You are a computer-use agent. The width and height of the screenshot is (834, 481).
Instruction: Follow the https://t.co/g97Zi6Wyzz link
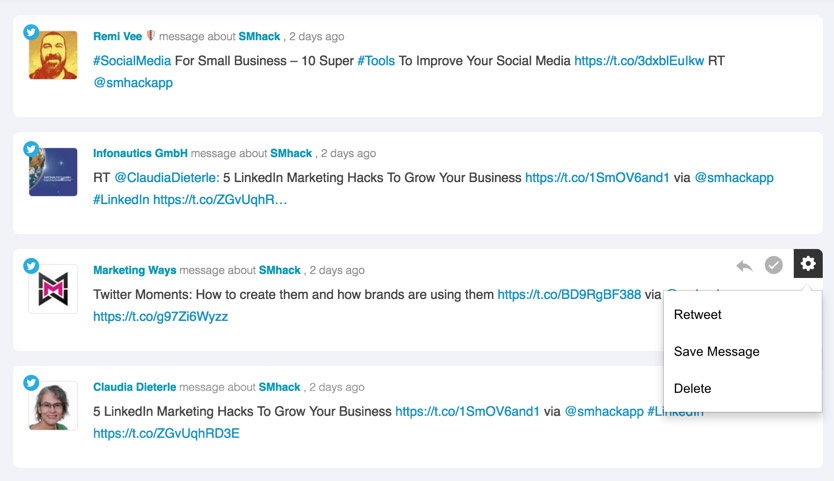pos(161,317)
